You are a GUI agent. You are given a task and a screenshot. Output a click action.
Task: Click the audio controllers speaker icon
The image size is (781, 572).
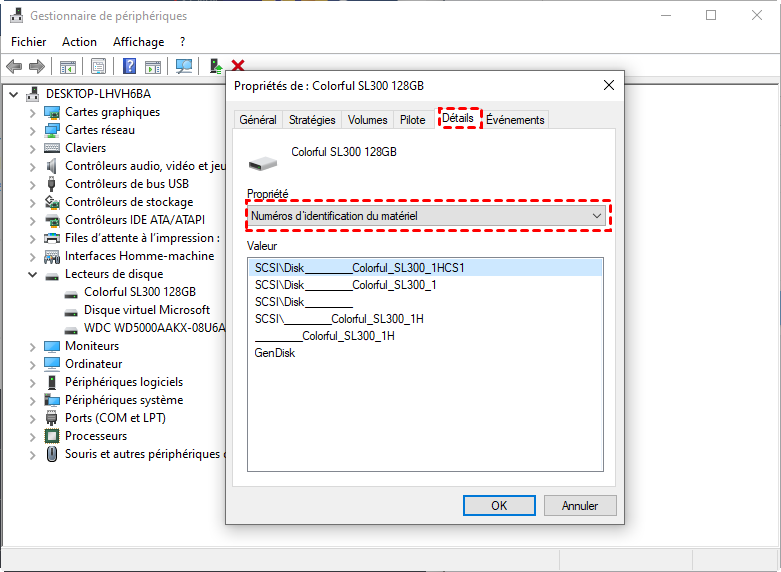click(51, 166)
